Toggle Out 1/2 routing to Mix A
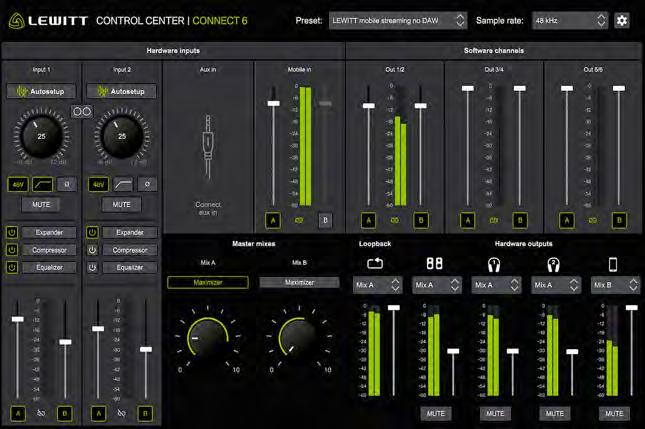The height and width of the screenshot is (429, 645). click(369, 220)
